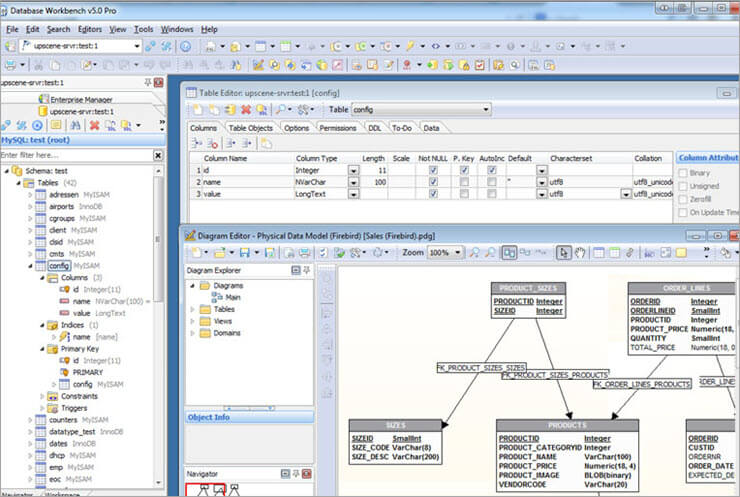The image size is (740, 497).
Task: Click the Object Info panel header
Action: [250, 417]
